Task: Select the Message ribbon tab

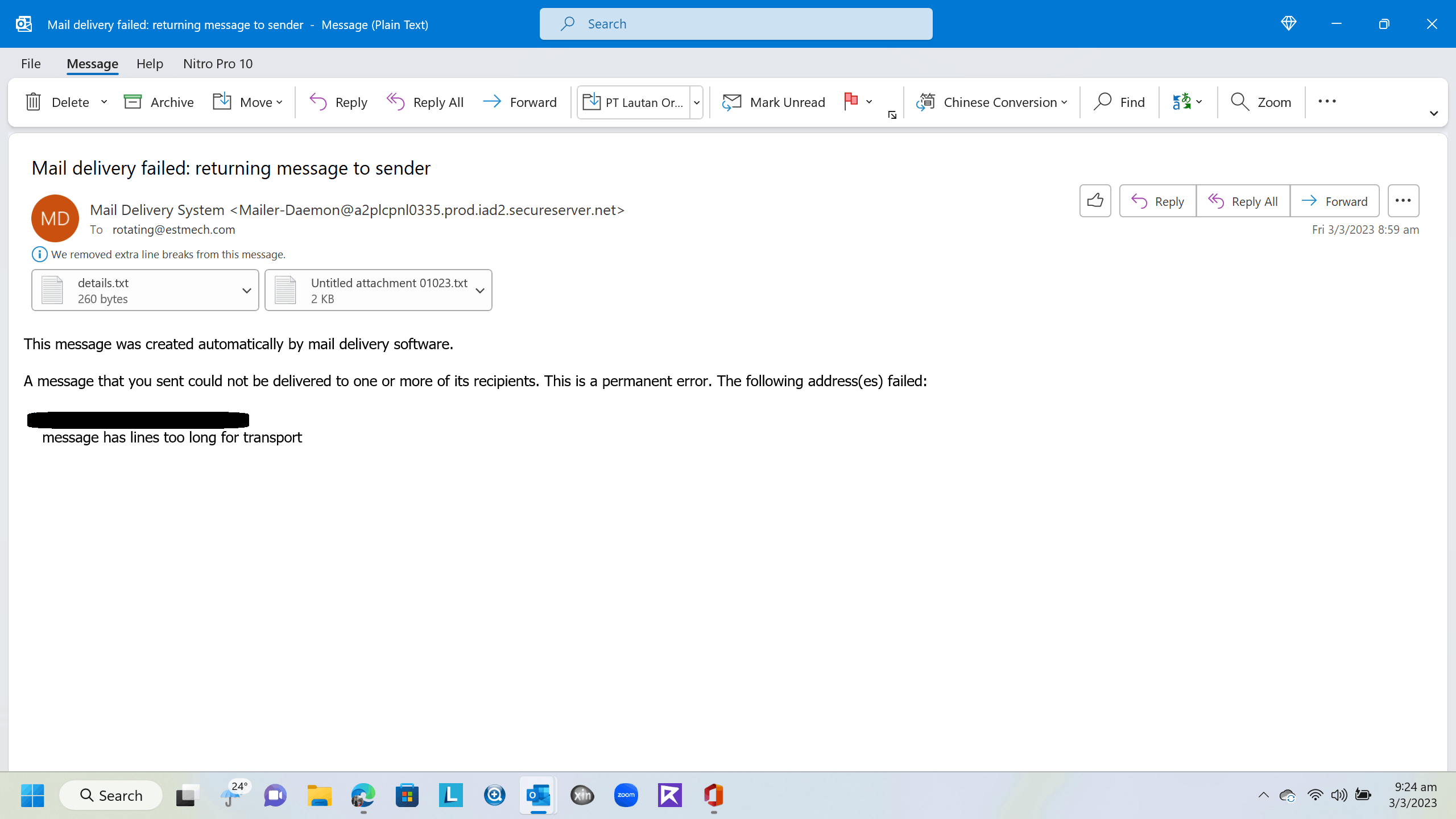Action: [92, 64]
